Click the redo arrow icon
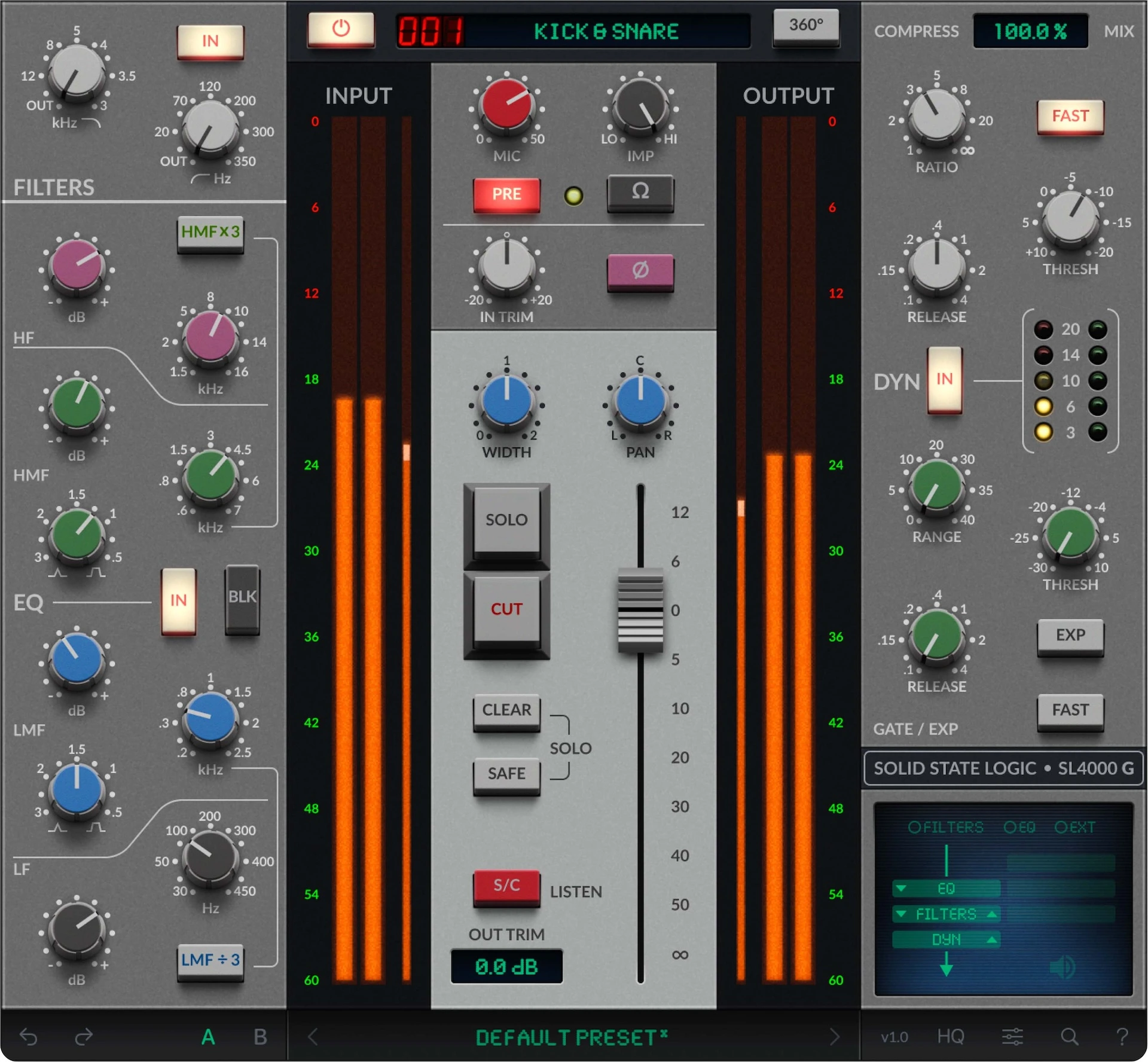 [x=84, y=1036]
